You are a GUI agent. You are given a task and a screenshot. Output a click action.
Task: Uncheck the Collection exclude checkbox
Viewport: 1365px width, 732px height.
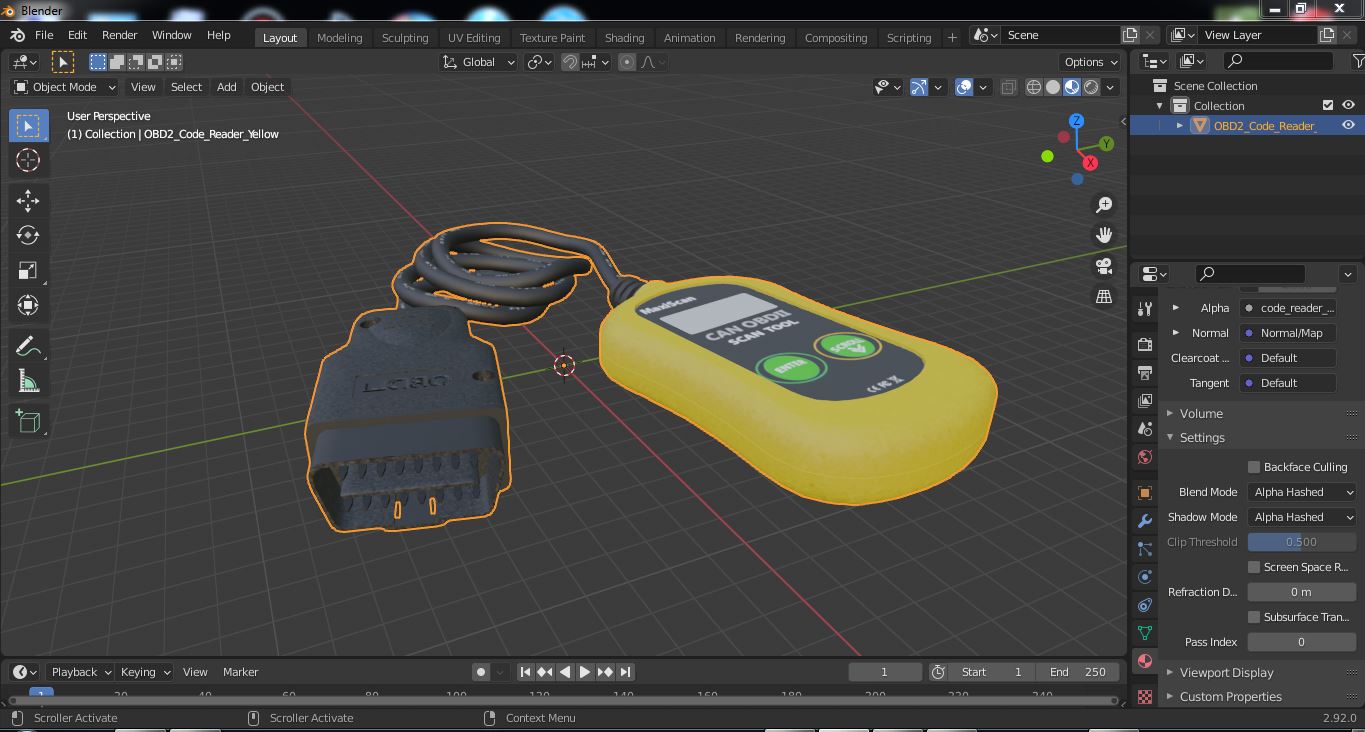click(x=1328, y=105)
